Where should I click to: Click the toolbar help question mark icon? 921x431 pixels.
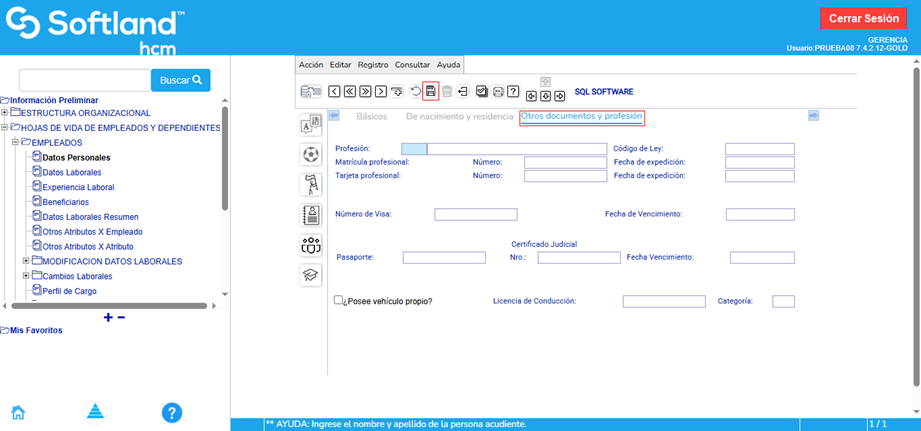(513, 91)
